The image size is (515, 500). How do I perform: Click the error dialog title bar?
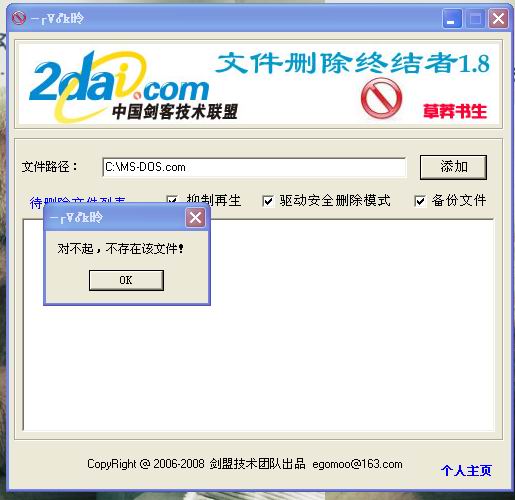115,218
